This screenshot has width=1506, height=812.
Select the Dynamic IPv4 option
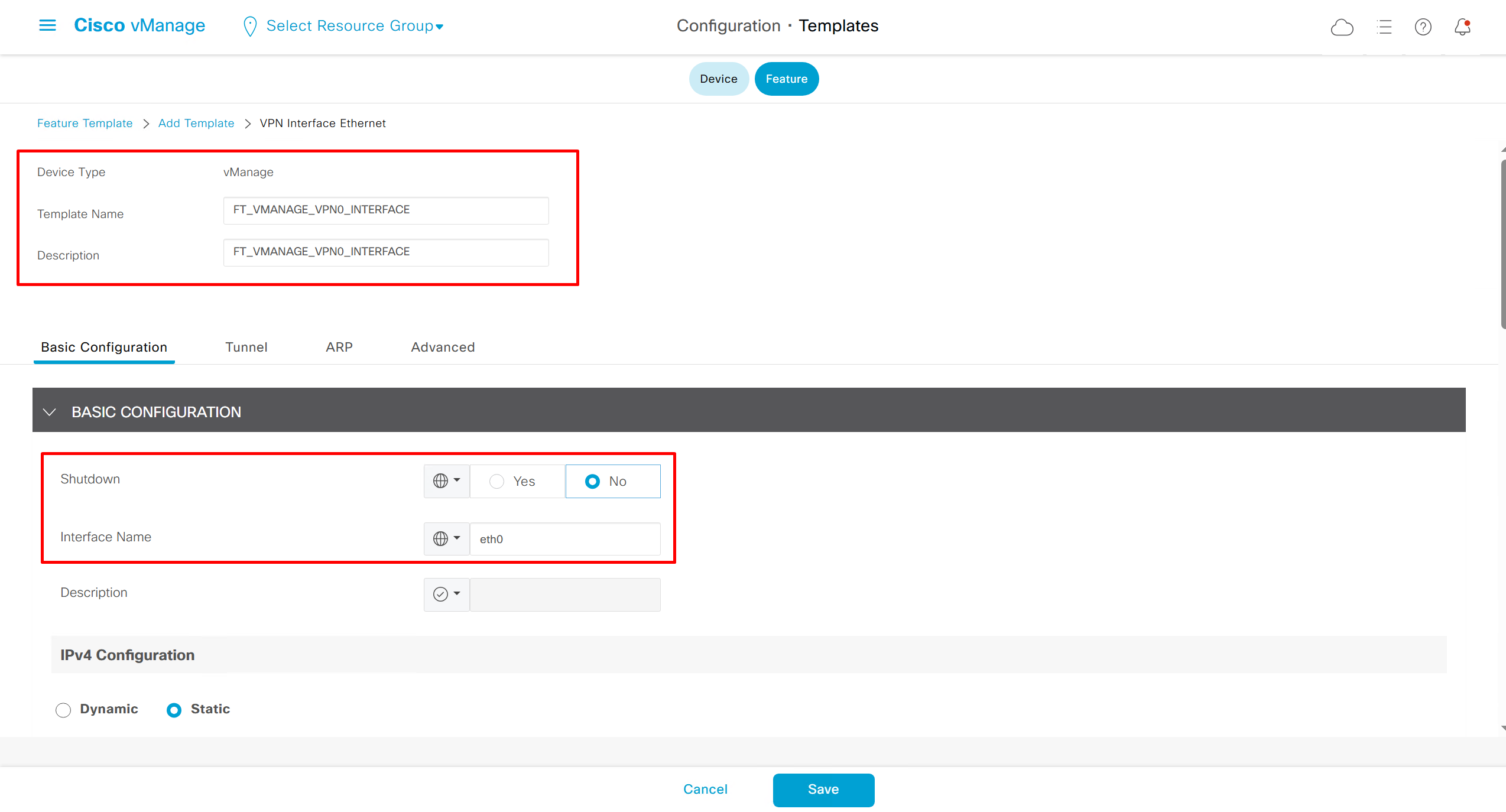click(x=63, y=710)
